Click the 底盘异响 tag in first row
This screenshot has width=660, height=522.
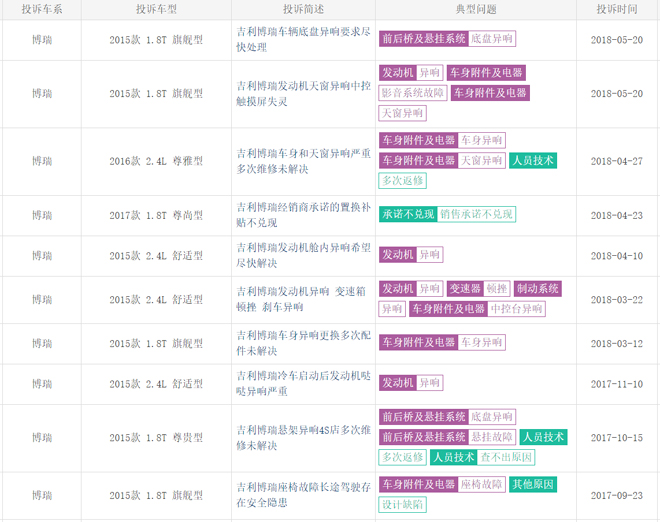pos(492,39)
